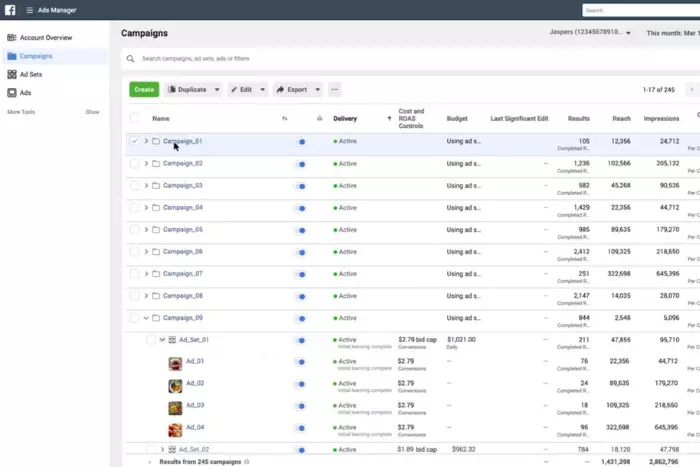
Task: Select the Account Overview sidebar item
Action: coord(55,38)
